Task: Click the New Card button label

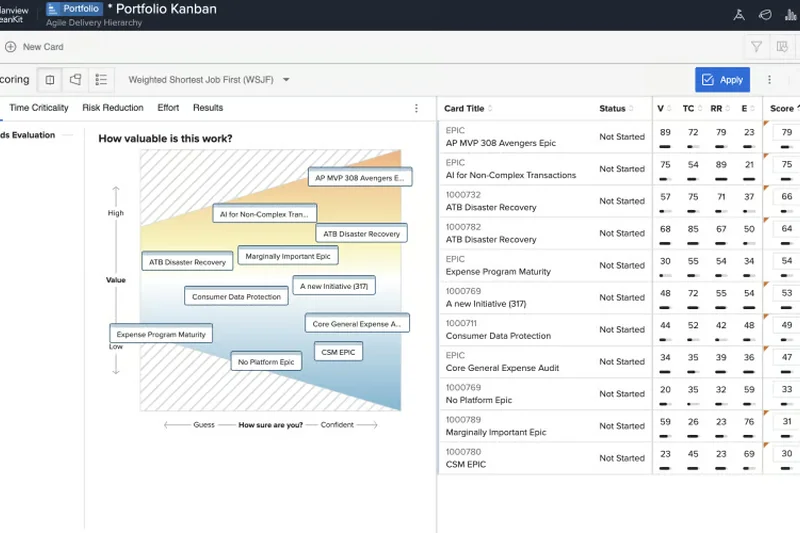Action: (x=43, y=47)
